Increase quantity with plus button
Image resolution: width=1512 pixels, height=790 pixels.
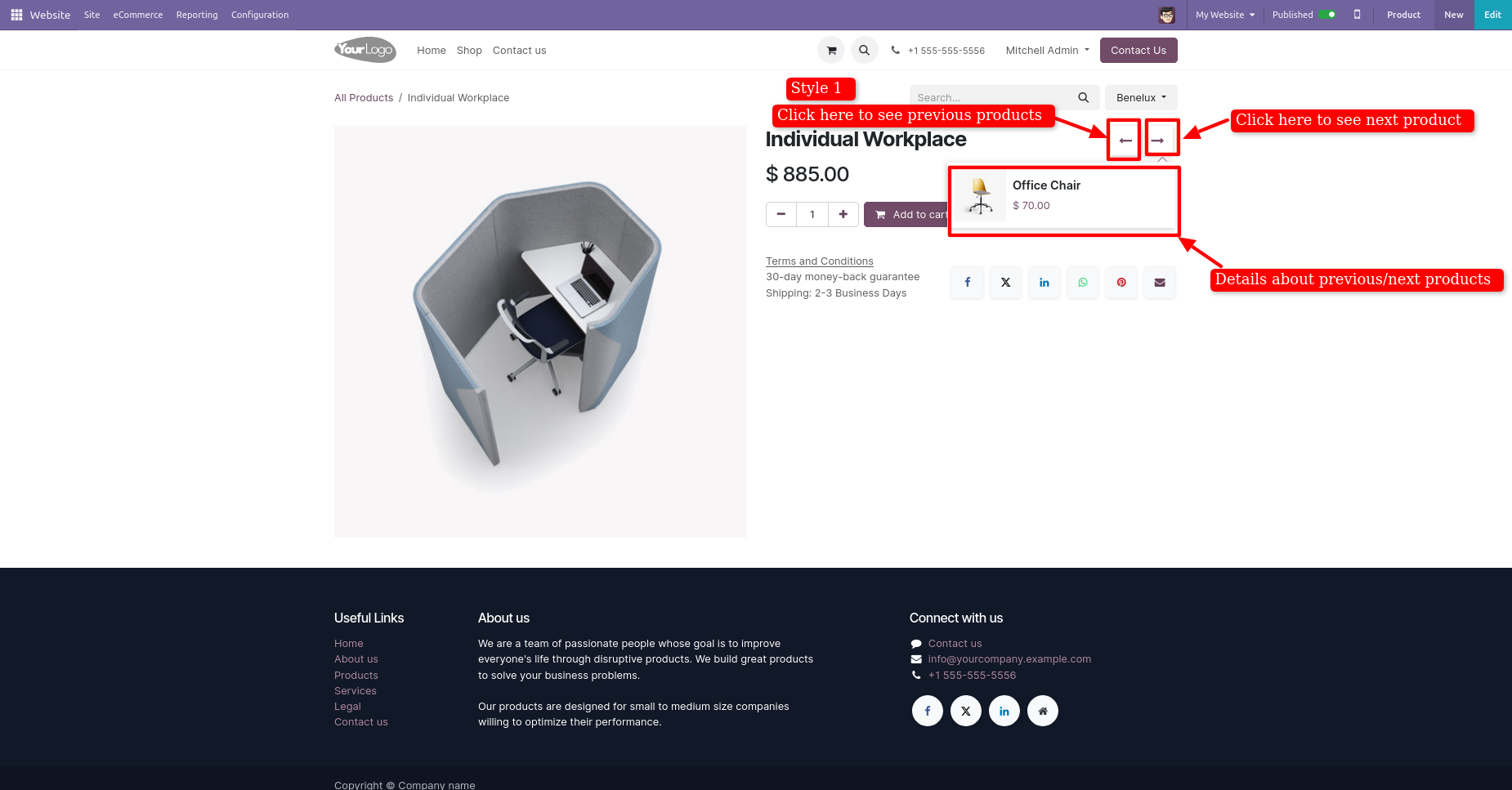pyautogui.click(x=843, y=214)
